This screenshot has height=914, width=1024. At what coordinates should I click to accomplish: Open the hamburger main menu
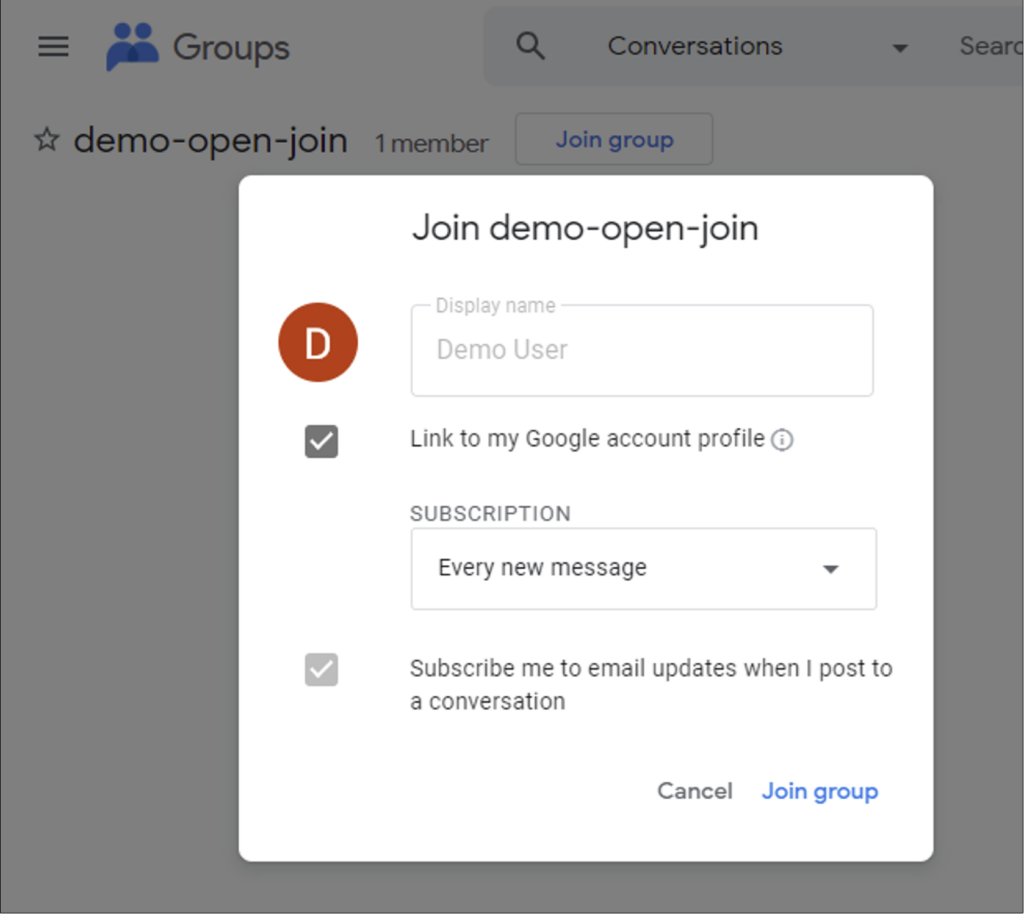pos(53,46)
